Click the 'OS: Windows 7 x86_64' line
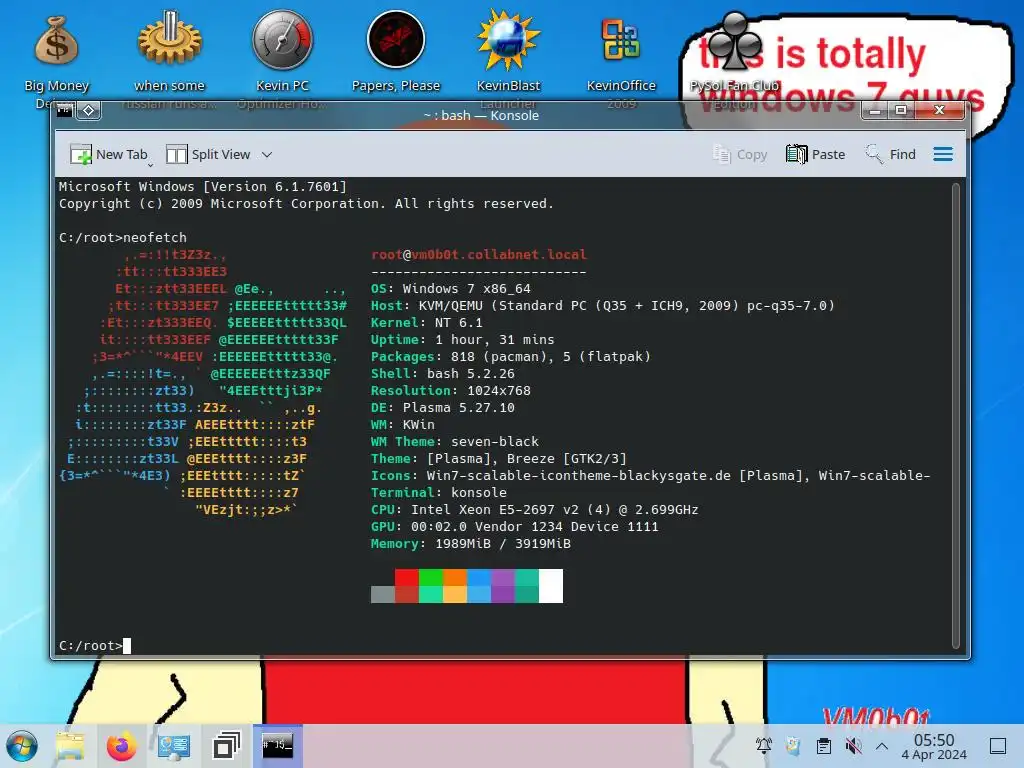The height and width of the screenshot is (768, 1024). (451, 289)
